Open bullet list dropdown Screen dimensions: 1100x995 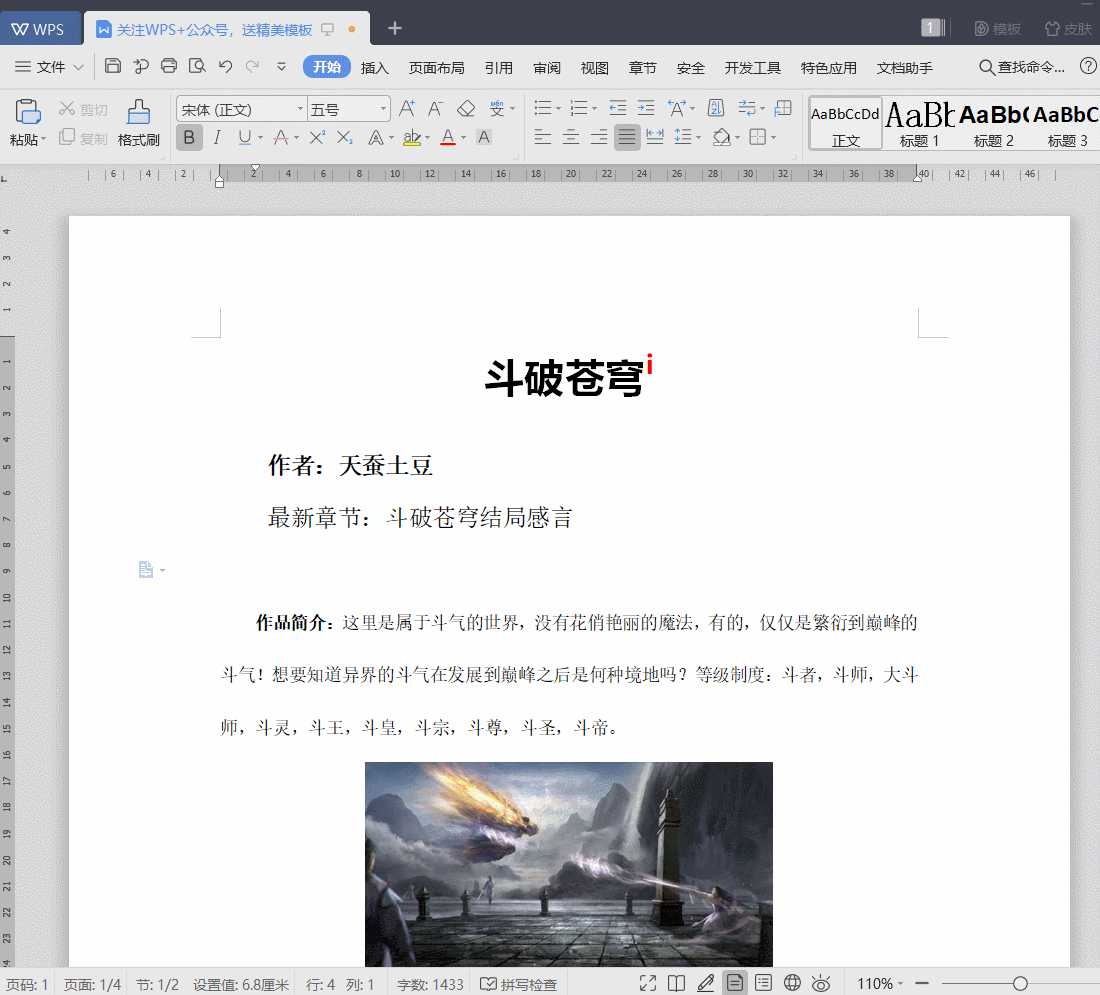[558, 109]
